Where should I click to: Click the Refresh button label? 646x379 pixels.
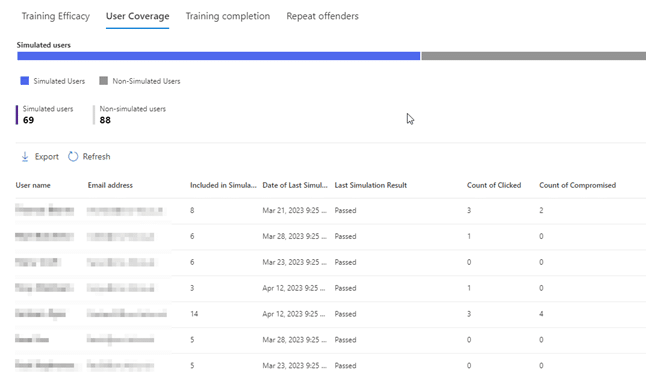96,157
